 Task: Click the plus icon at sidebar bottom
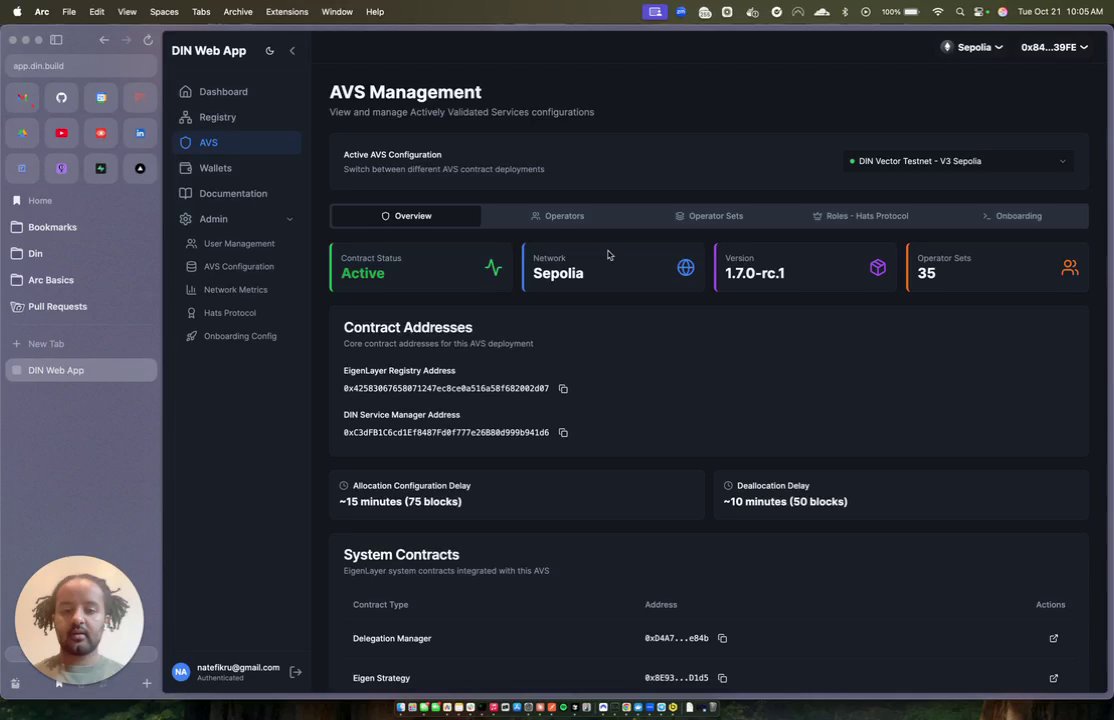[146, 683]
